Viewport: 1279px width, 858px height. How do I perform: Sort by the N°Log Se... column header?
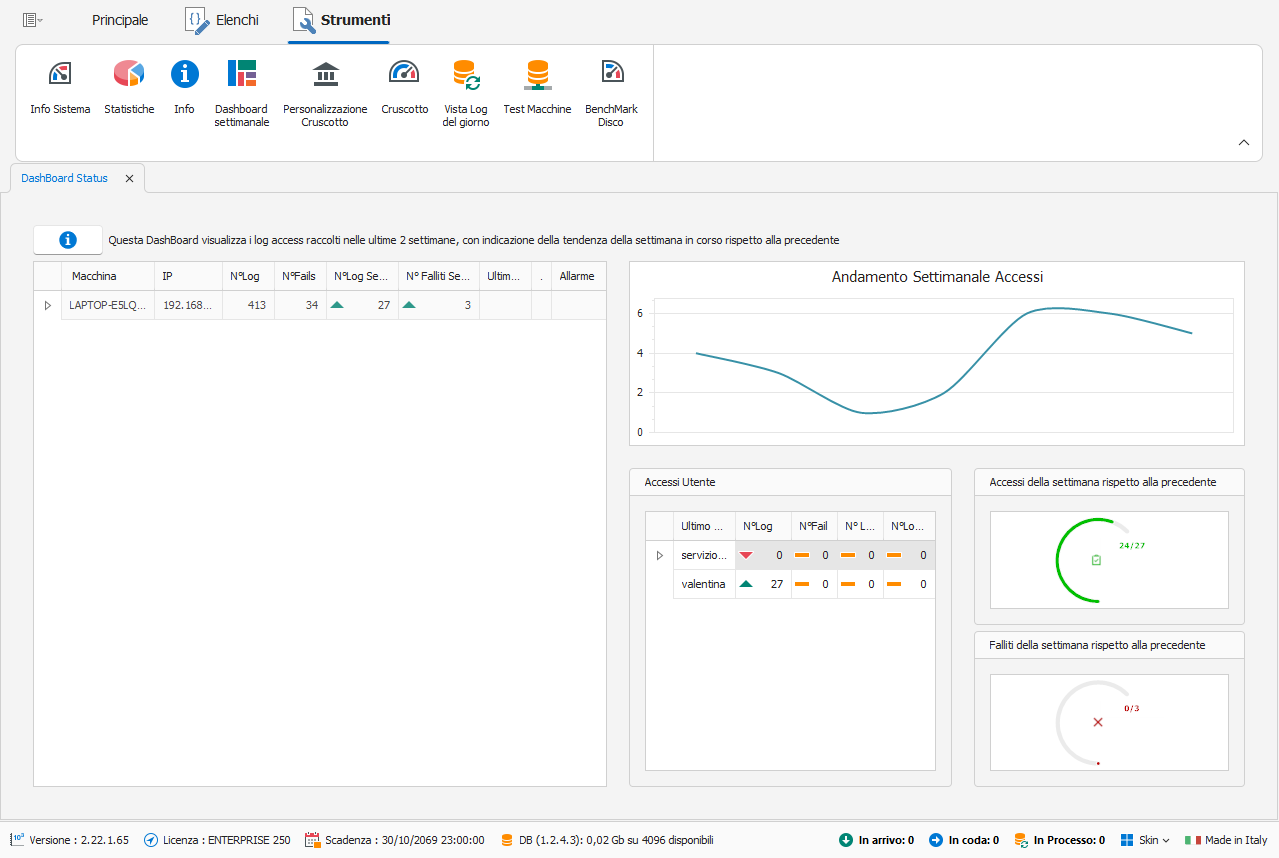(362, 276)
